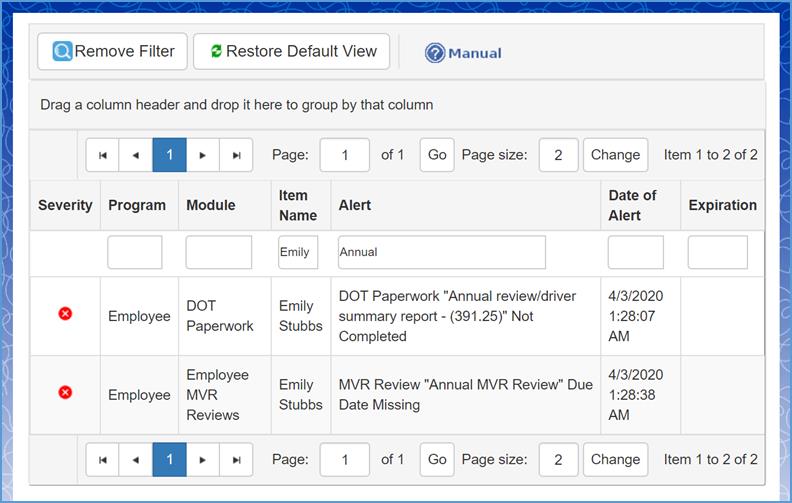Sort by the Severity column header
Image resolution: width=792 pixels, height=503 pixels.
click(65, 205)
